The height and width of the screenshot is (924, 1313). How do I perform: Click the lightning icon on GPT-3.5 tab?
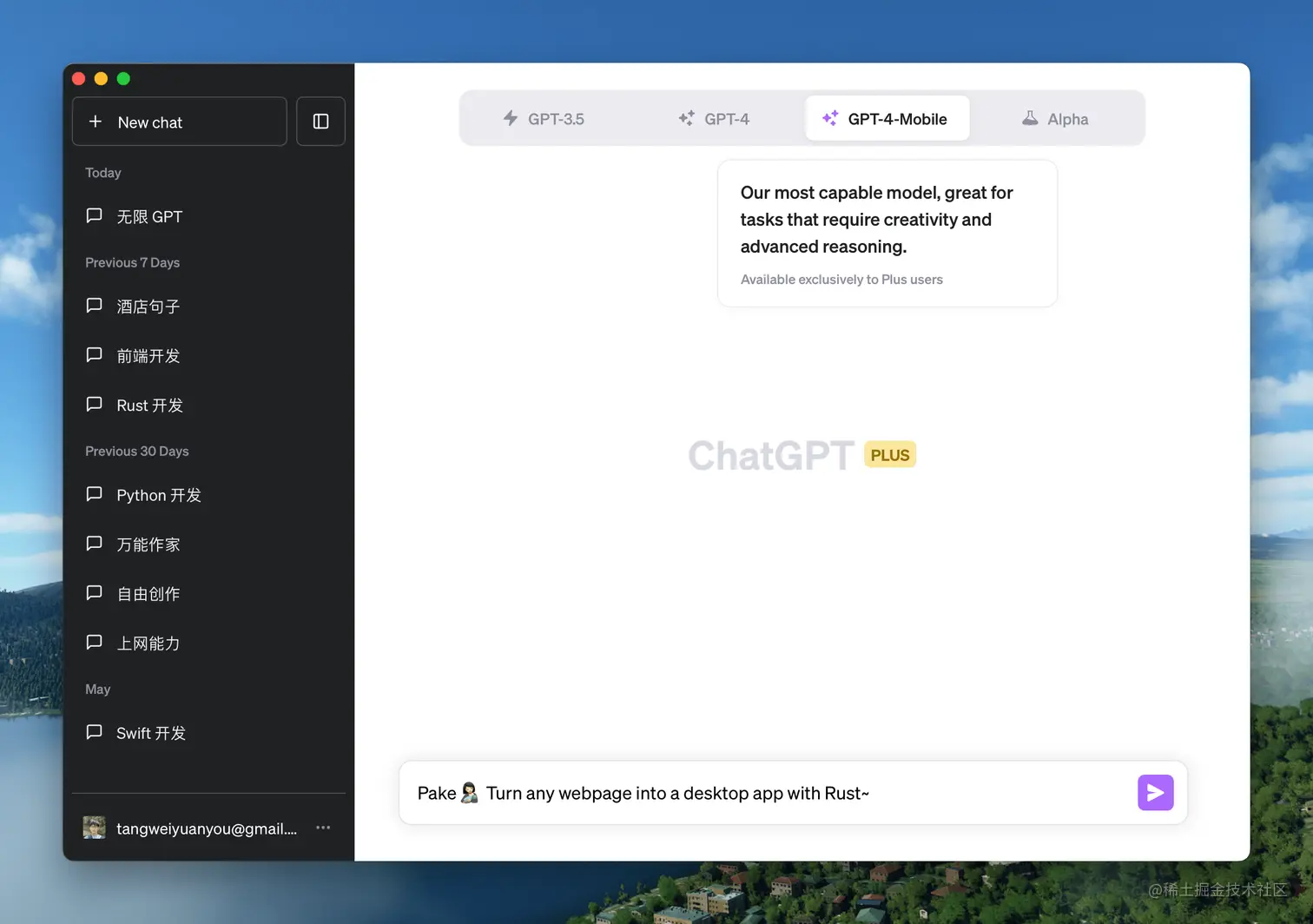511,118
